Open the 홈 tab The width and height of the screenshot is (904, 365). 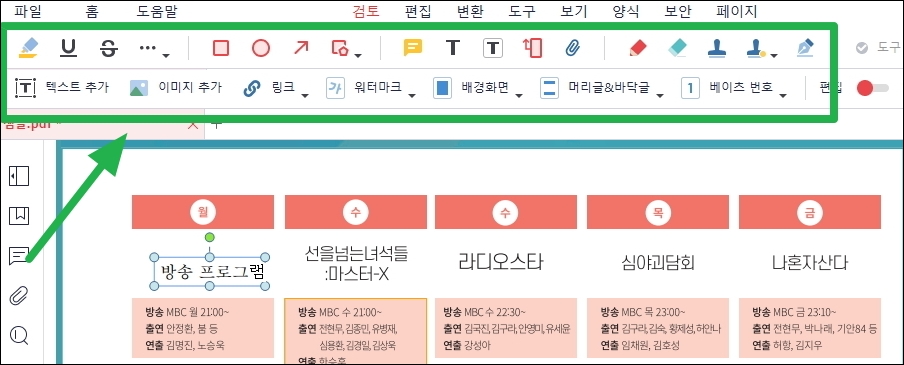pyautogui.click(x=92, y=12)
